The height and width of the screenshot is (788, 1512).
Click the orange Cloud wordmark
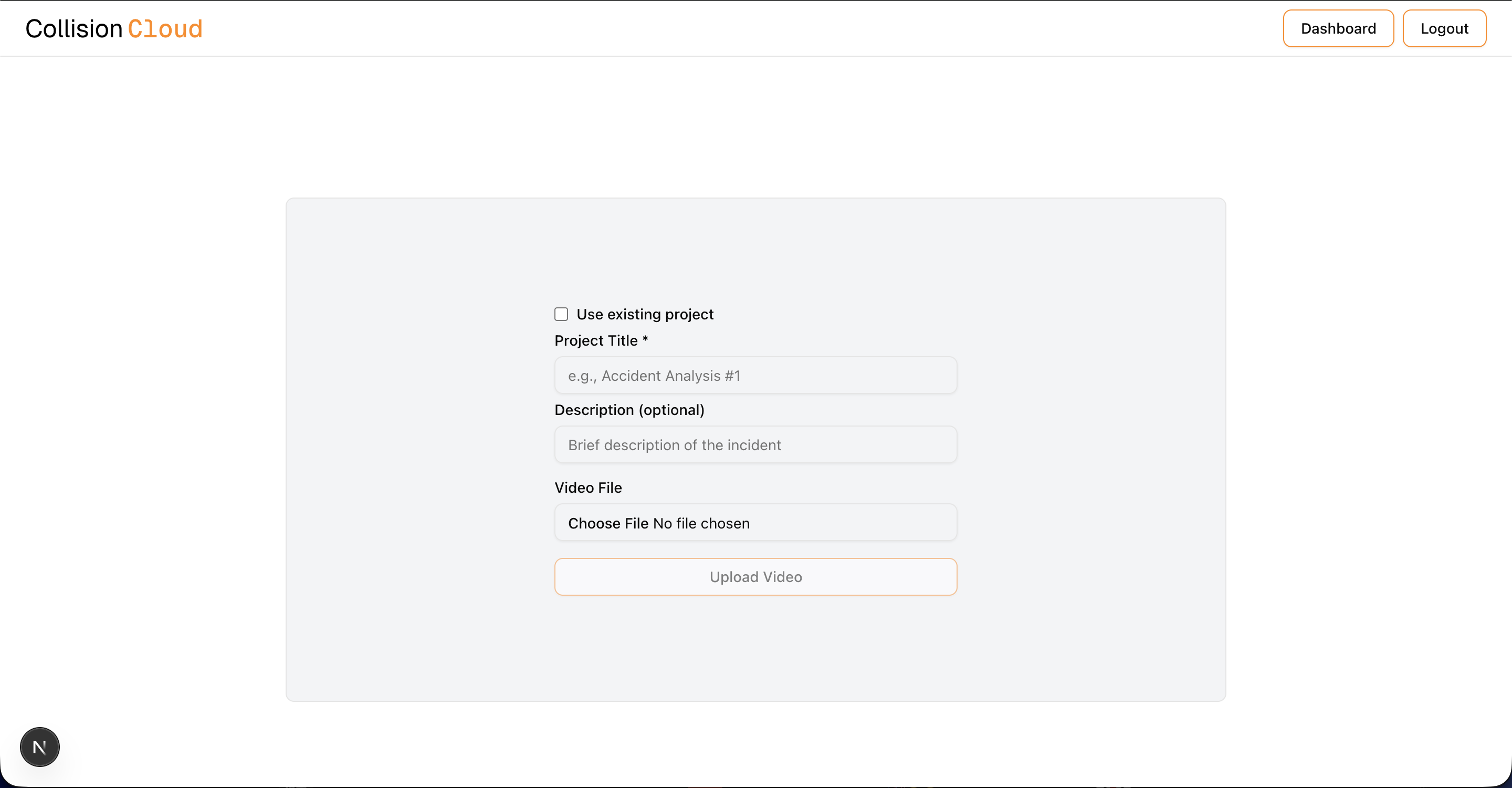click(x=165, y=29)
